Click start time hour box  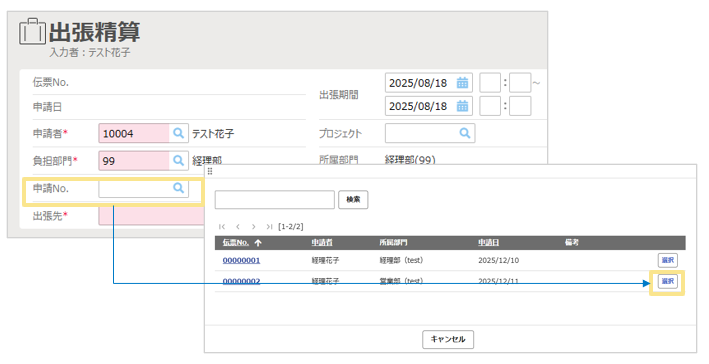click(490, 83)
